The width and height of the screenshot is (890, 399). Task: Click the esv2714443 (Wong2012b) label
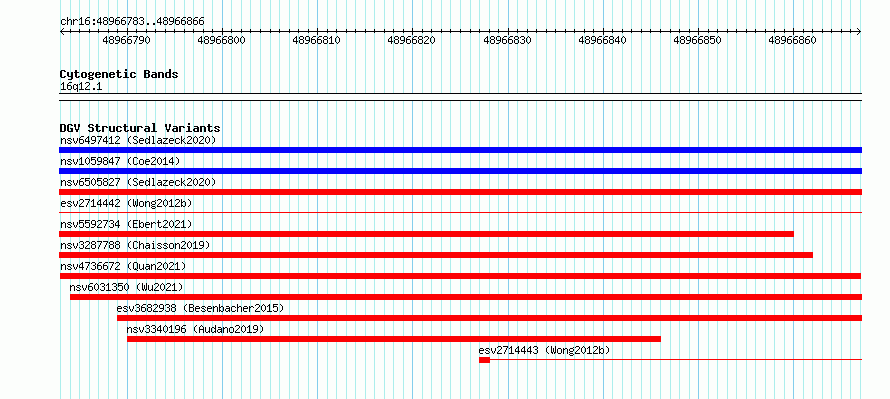(x=544, y=350)
